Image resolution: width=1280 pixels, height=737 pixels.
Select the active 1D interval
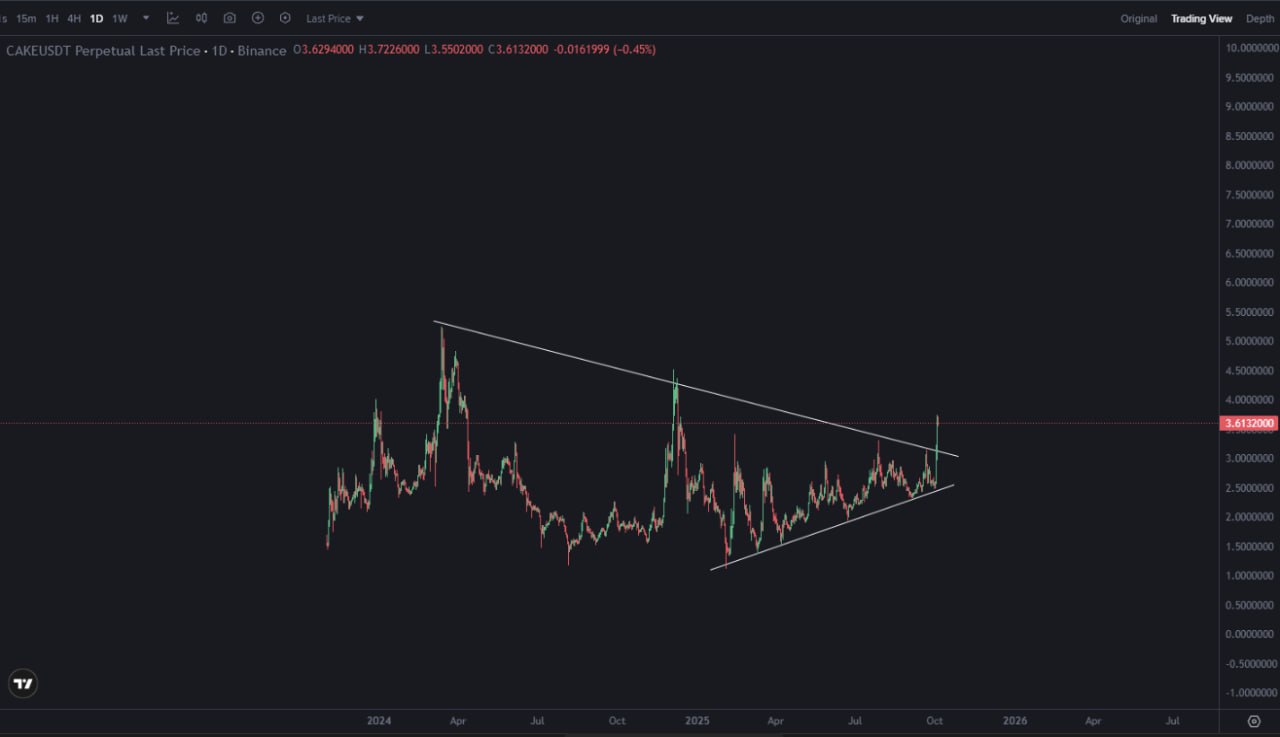96,18
